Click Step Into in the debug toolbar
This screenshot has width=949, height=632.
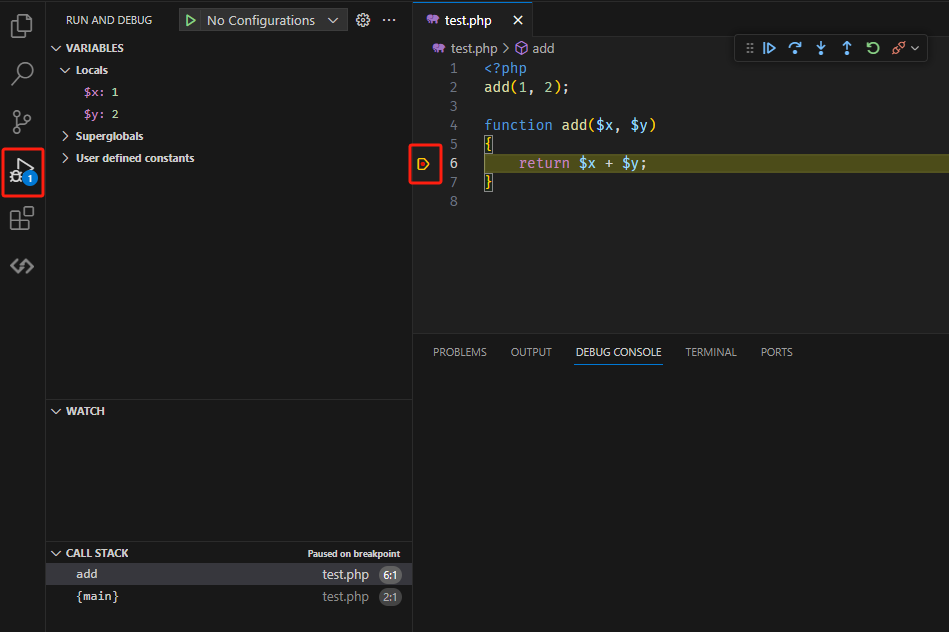[x=821, y=48]
